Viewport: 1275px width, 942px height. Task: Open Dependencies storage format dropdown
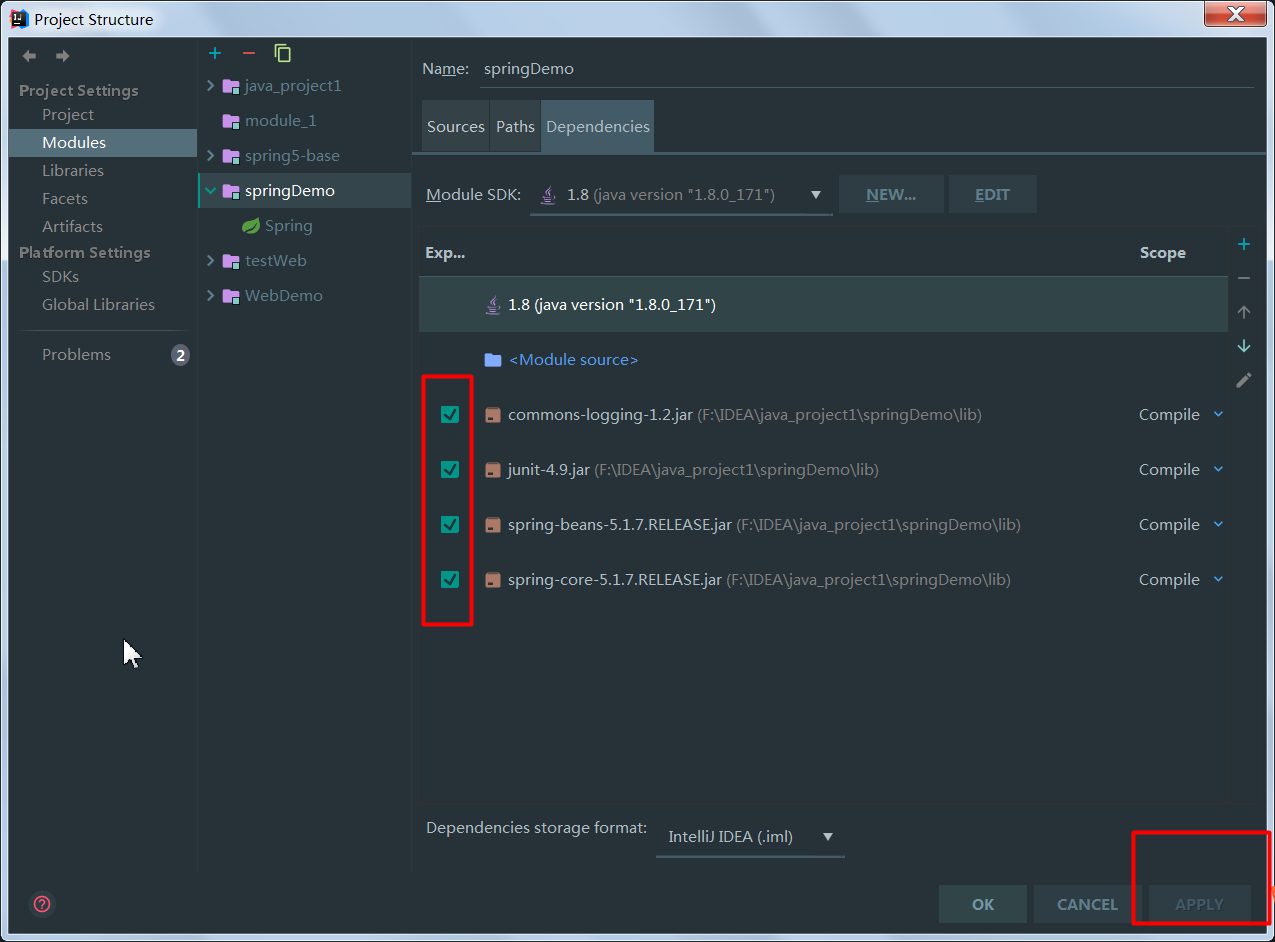750,837
